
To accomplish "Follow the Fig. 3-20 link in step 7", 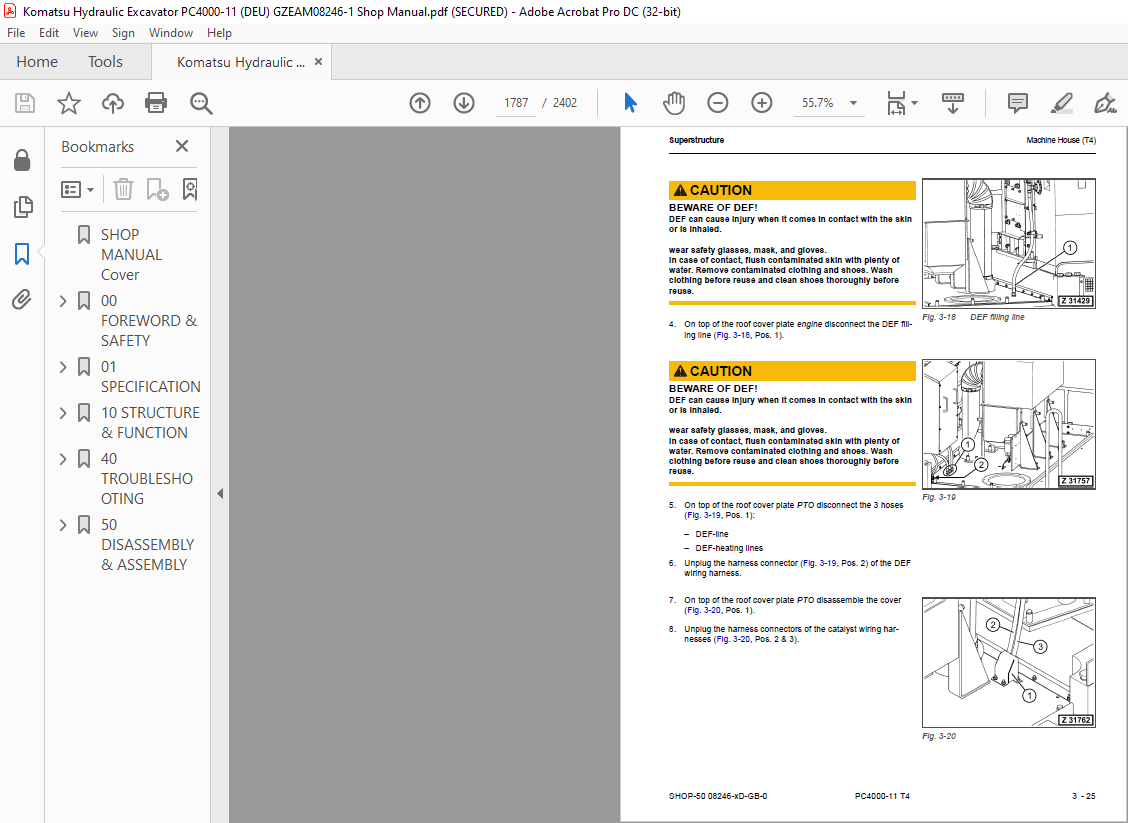I will pyautogui.click(x=704, y=610).
